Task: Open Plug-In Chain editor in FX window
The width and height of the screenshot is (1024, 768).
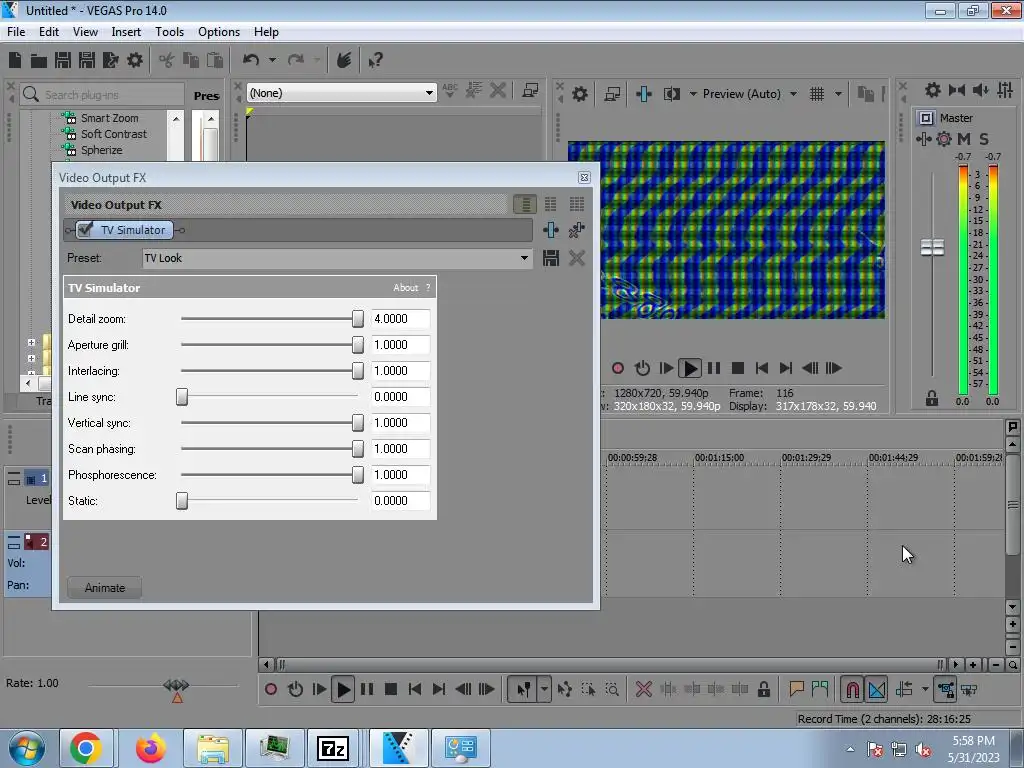Action: pos(551,230)
